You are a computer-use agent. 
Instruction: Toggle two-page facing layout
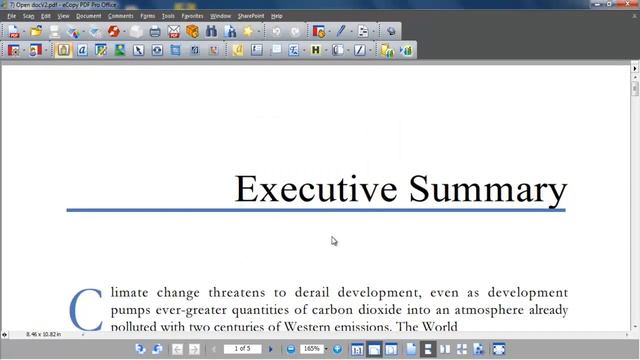445,349
